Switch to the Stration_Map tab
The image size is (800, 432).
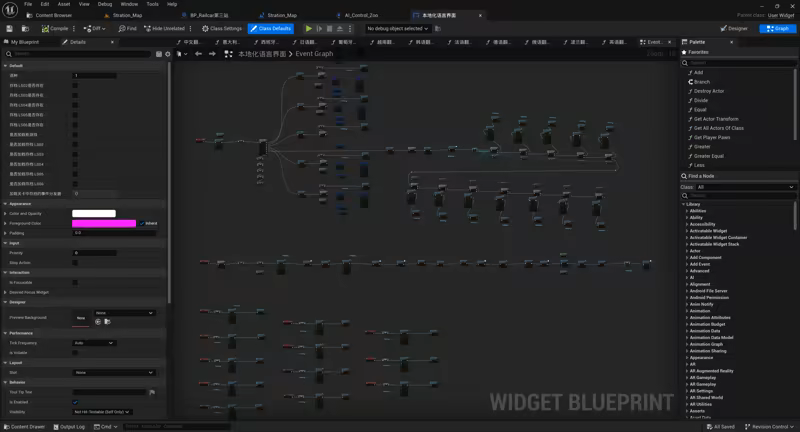(127, 16)
